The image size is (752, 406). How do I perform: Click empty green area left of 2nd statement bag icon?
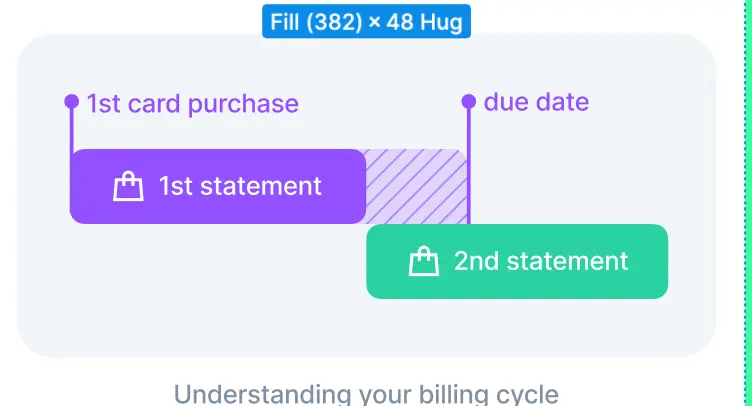click(388, 262)
